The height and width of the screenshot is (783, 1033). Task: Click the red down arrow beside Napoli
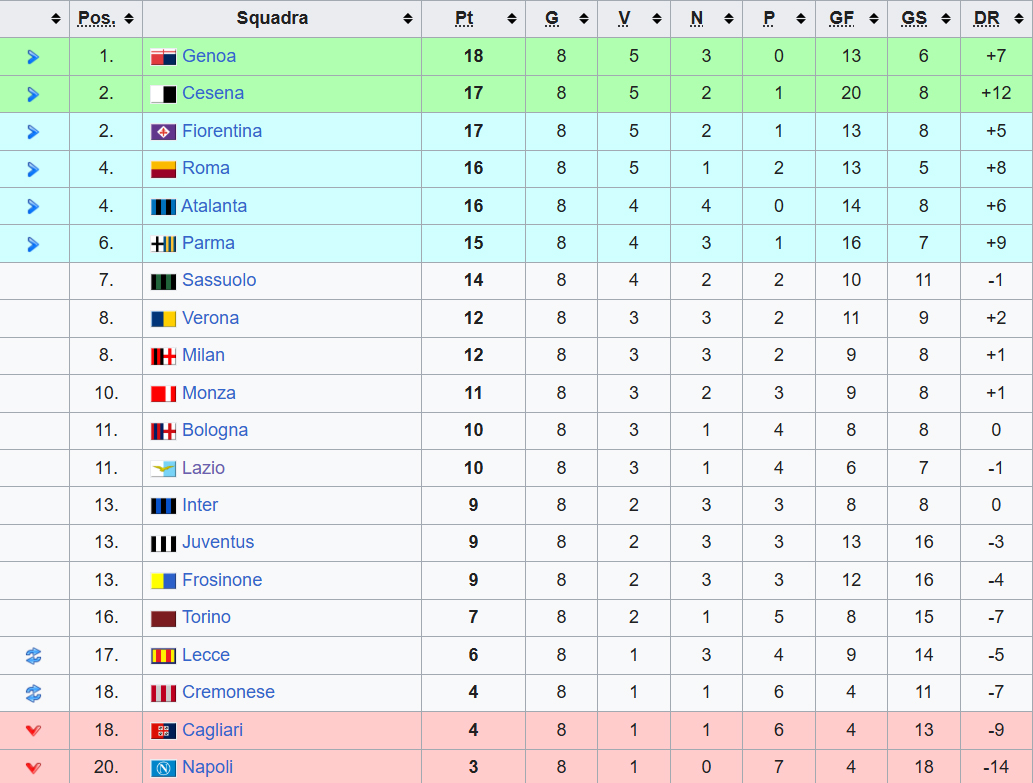pos(33,768)
